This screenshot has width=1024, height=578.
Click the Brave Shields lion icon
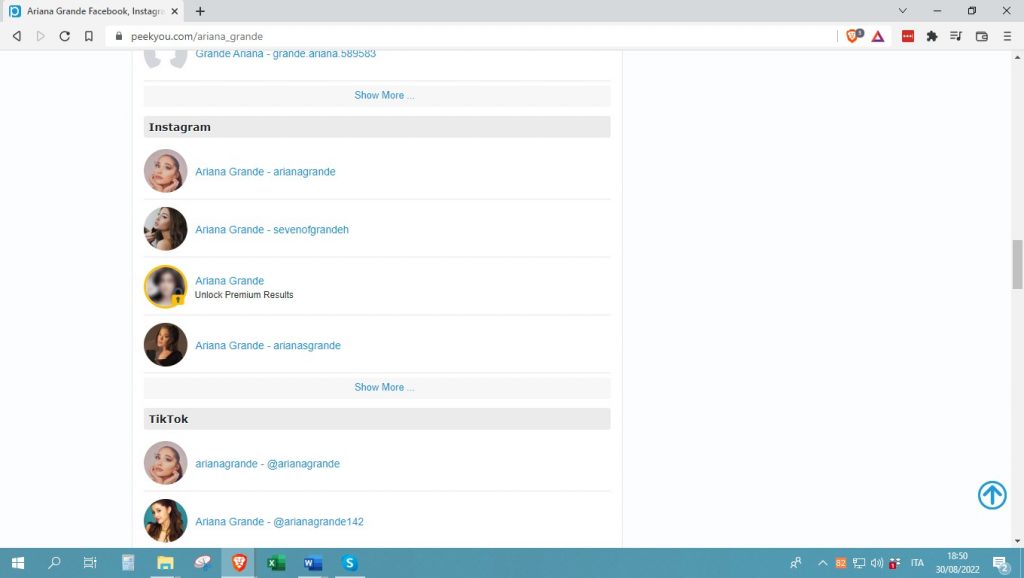pos(853,36)
